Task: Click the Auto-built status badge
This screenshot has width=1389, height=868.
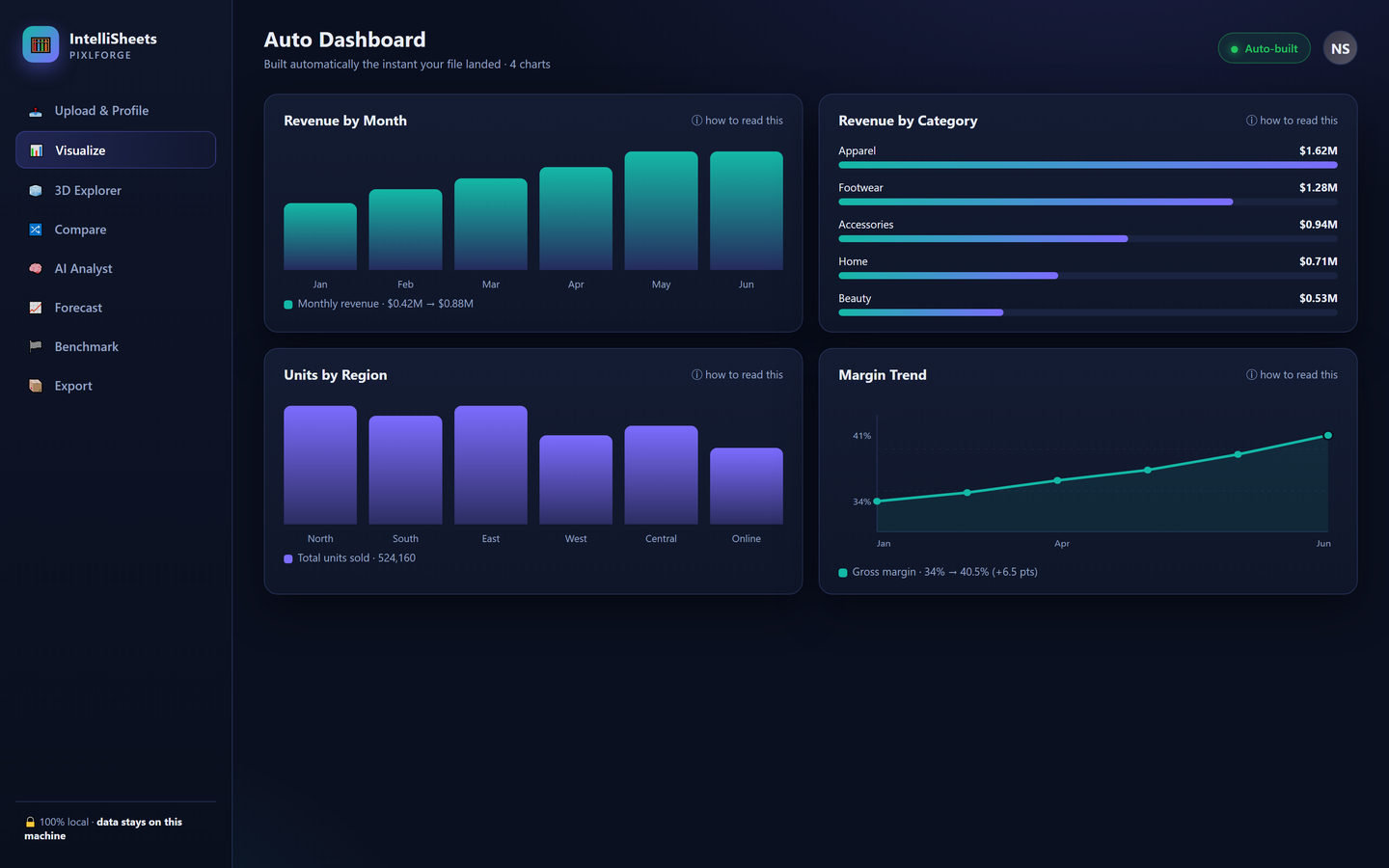Action: coord(1264,48)
